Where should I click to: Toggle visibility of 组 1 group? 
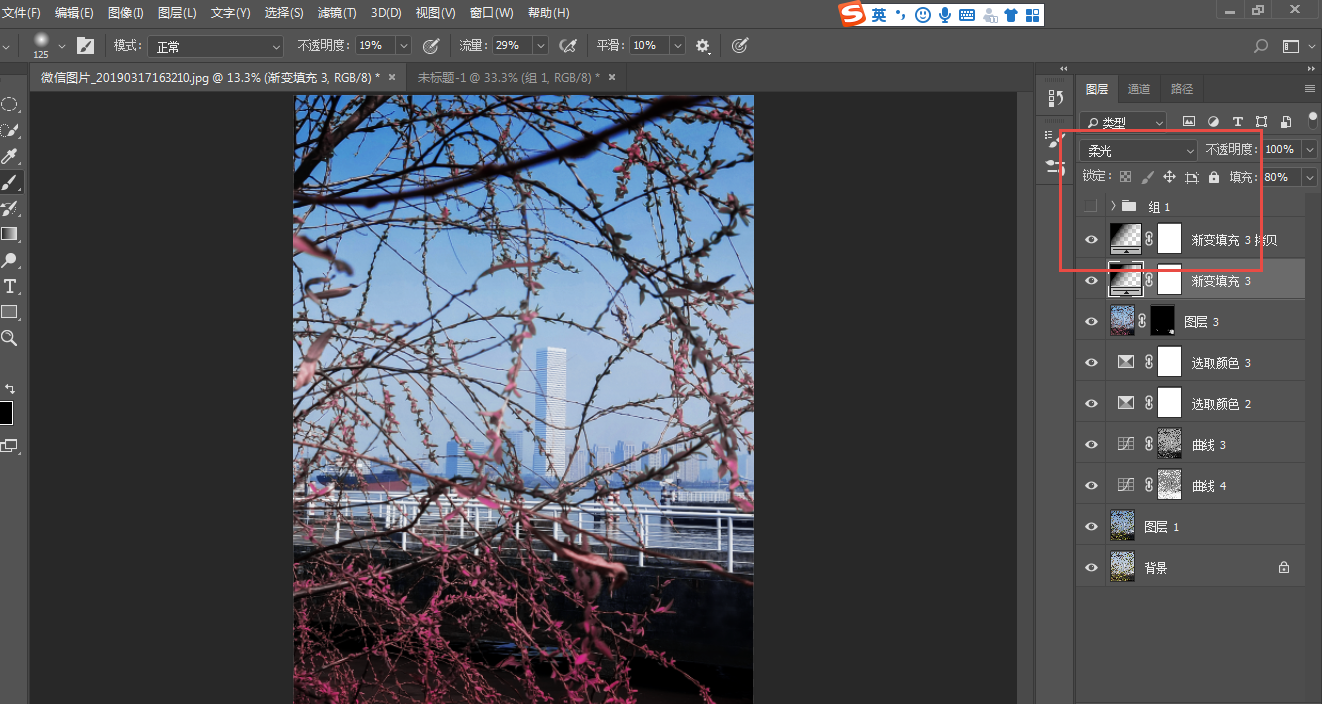[x=1091, y=206]
